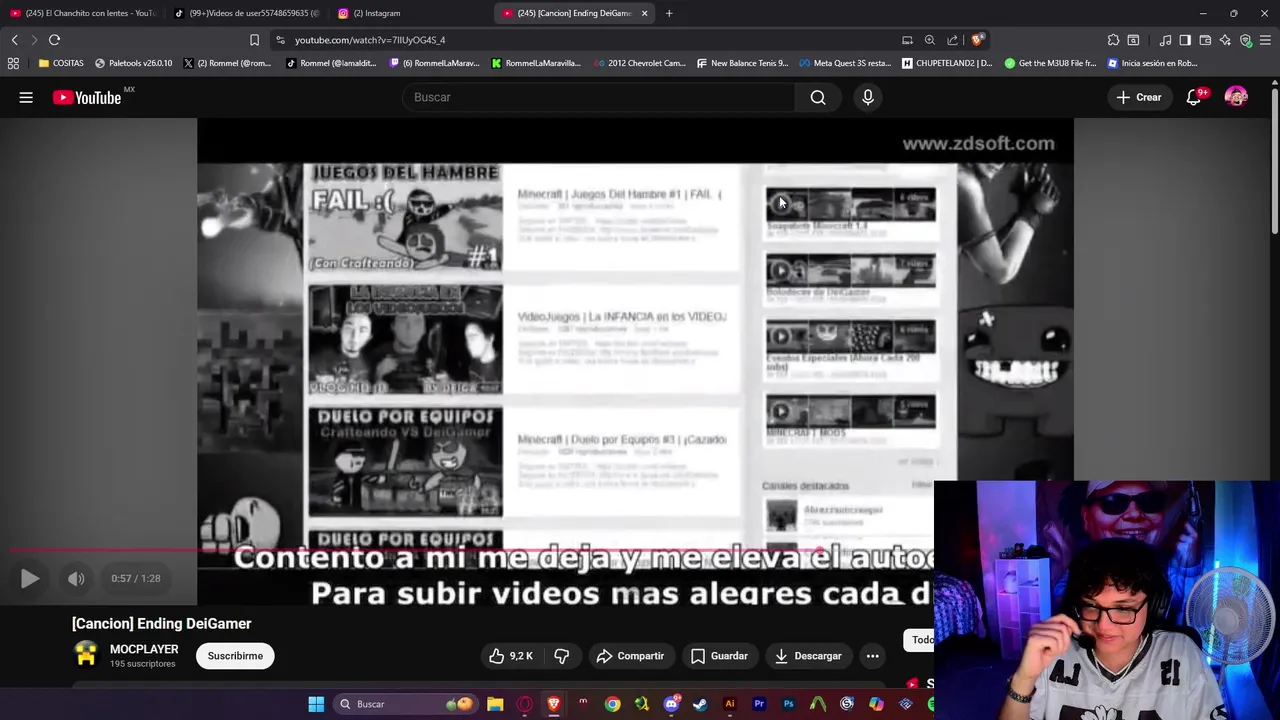1280x720 pixels.
Task: Like the video with 9,2 K likes
Action: (511, 656)
